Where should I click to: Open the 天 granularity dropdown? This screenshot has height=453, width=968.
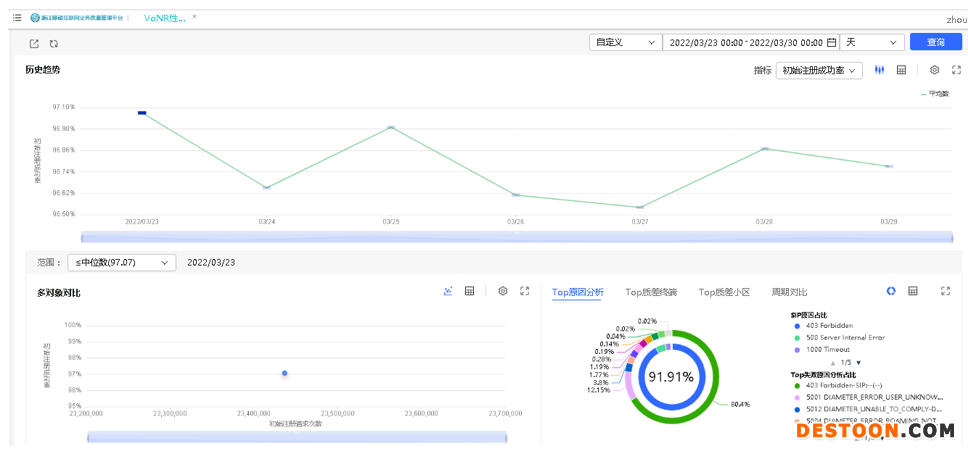click(872, 43)
